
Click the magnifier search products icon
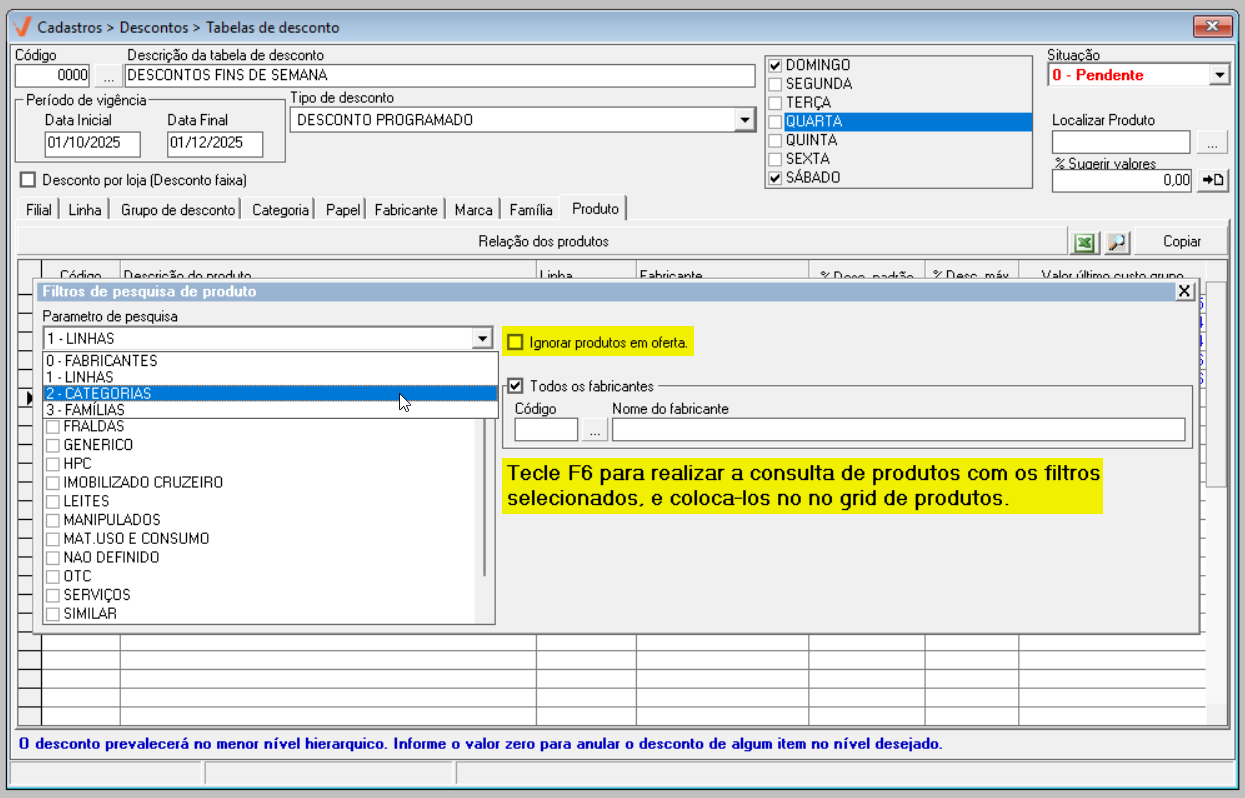click(1117, 242)
